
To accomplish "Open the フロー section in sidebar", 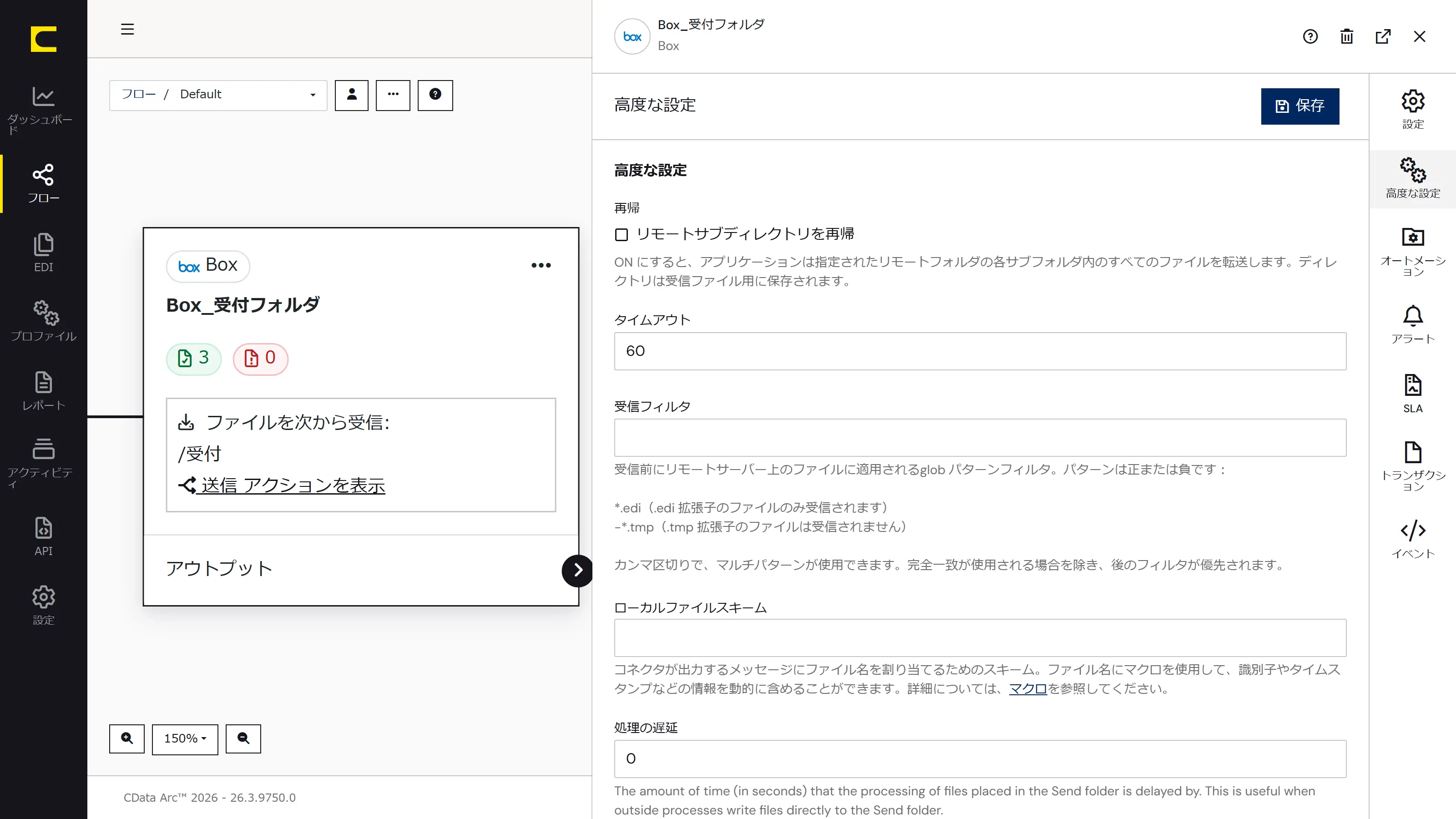I will tap(44, 184).
